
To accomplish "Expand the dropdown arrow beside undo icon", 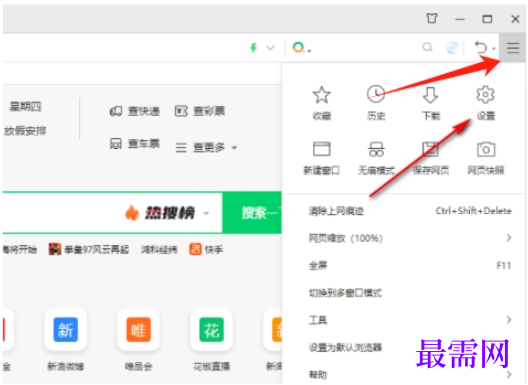I will pos(494,49).
